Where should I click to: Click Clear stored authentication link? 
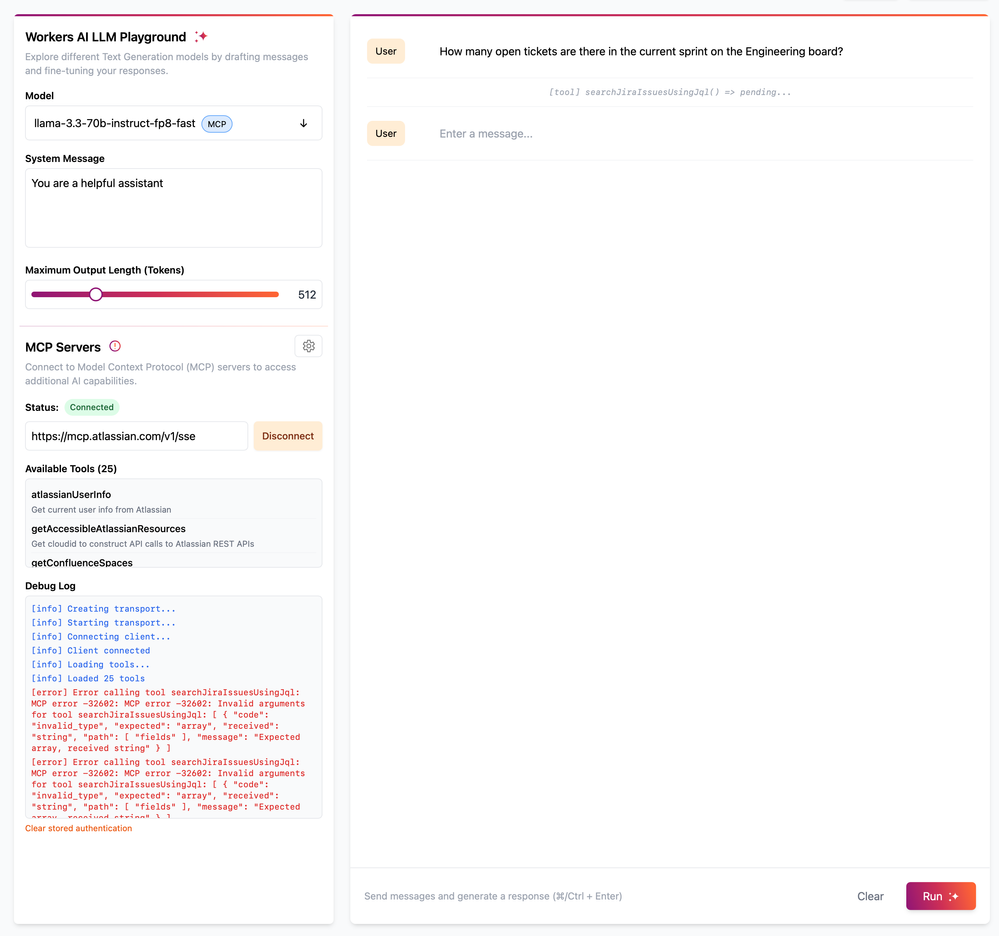click(x=79, y=828)
